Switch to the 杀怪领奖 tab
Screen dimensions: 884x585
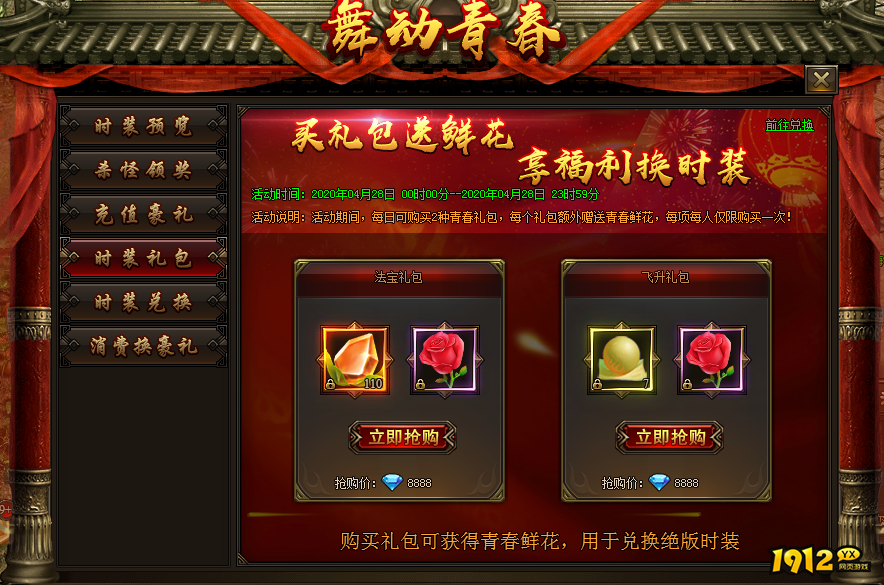(143, 170)
